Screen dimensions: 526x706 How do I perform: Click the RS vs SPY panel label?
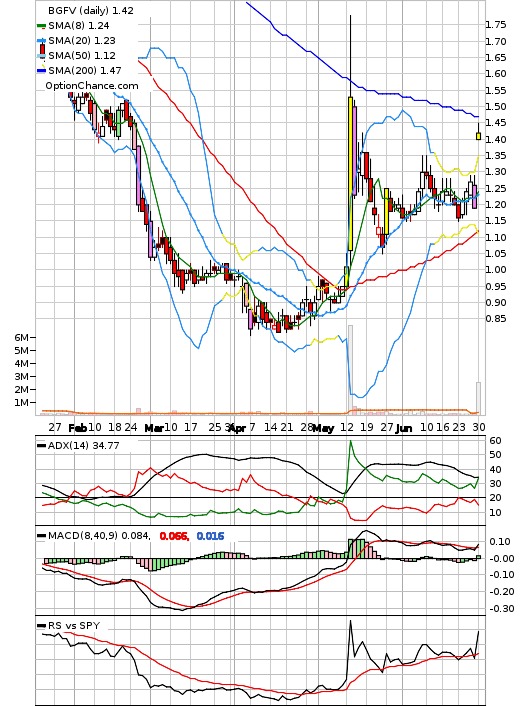(x=74, y=625)
